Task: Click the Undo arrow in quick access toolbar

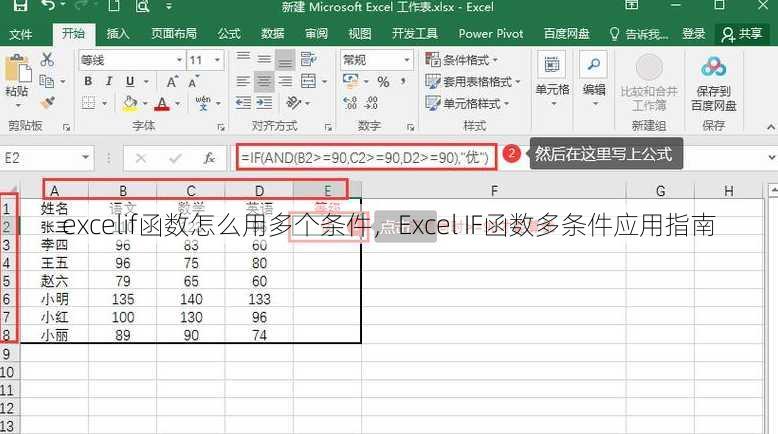Action: coord(50,5)
